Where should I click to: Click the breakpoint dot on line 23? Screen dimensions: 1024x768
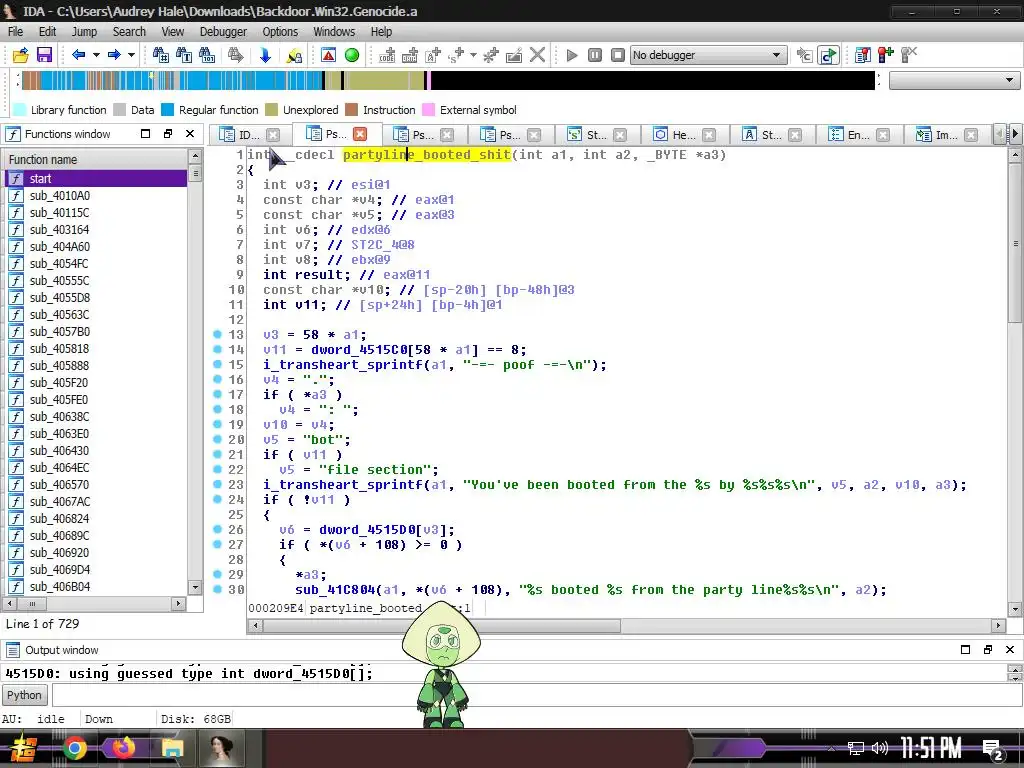pos(217,485)
